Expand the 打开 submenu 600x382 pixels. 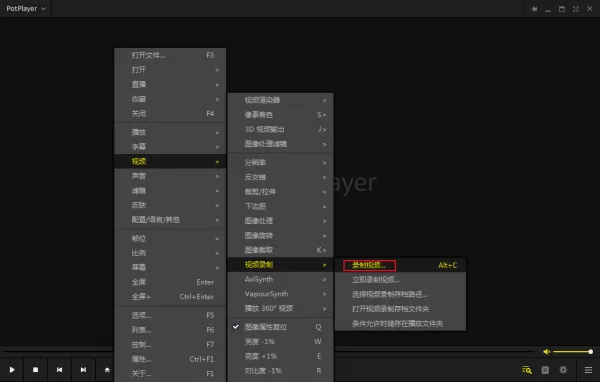coord(170,70)
